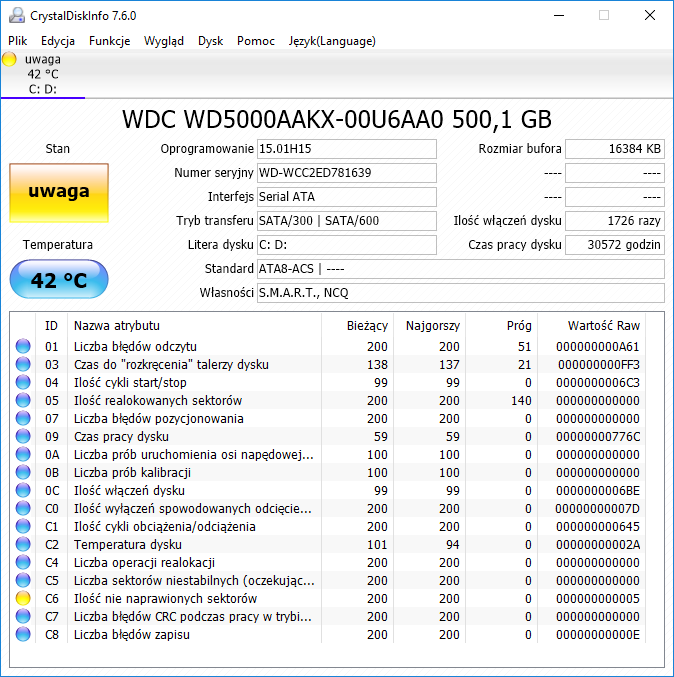
Task: Click the Standard field ATA8-ACS
Action: (461, 269)
